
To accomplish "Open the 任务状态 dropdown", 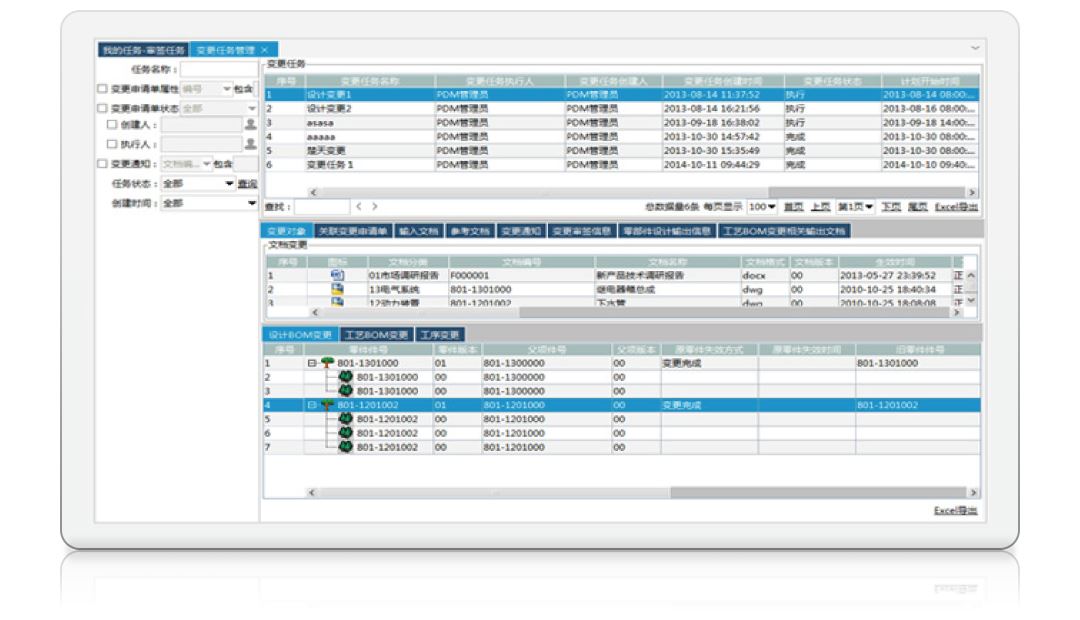I will click(229, 184).
